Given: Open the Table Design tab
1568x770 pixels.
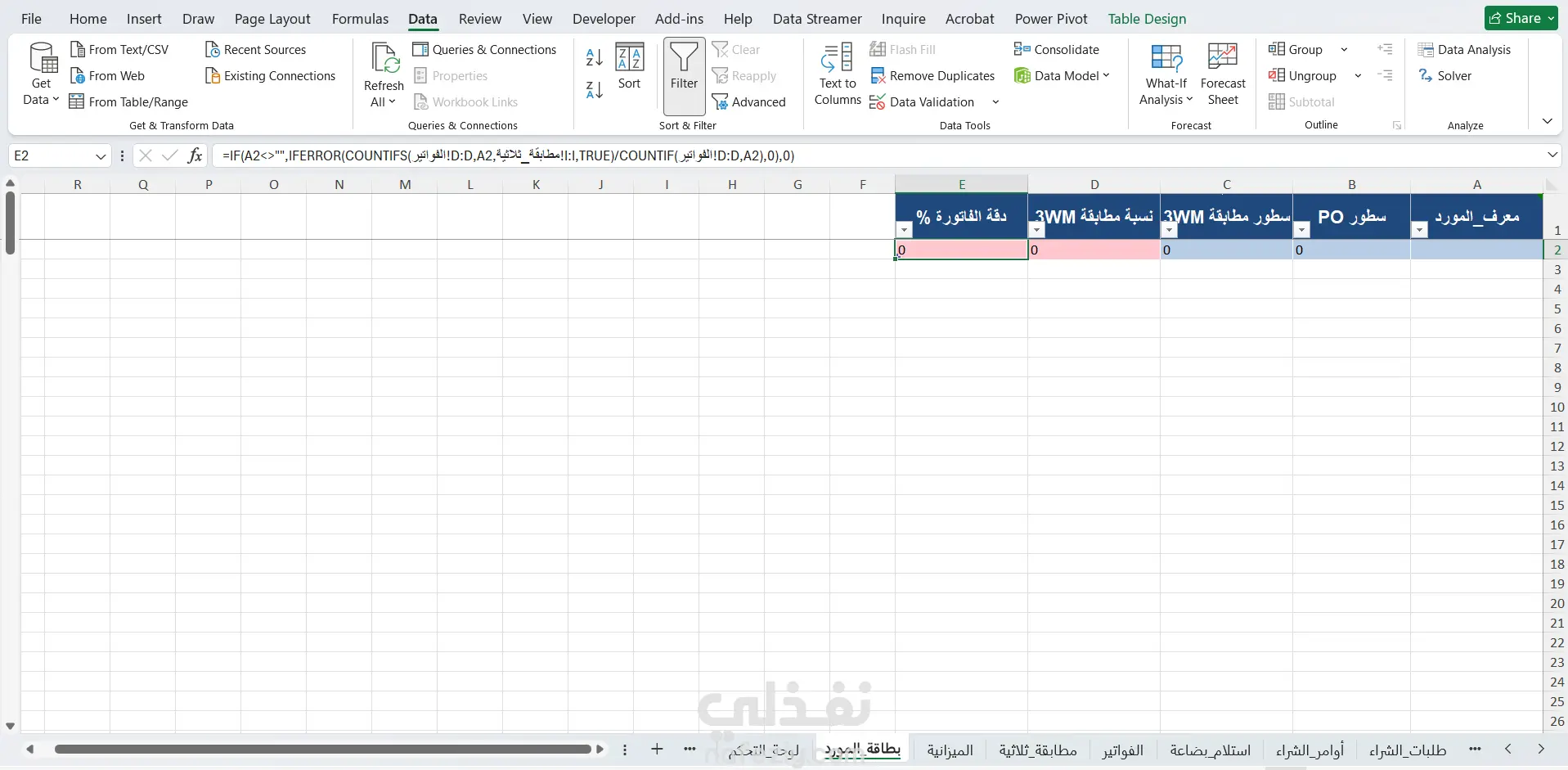Looking at the screenshot, I should coord(1147,19).
